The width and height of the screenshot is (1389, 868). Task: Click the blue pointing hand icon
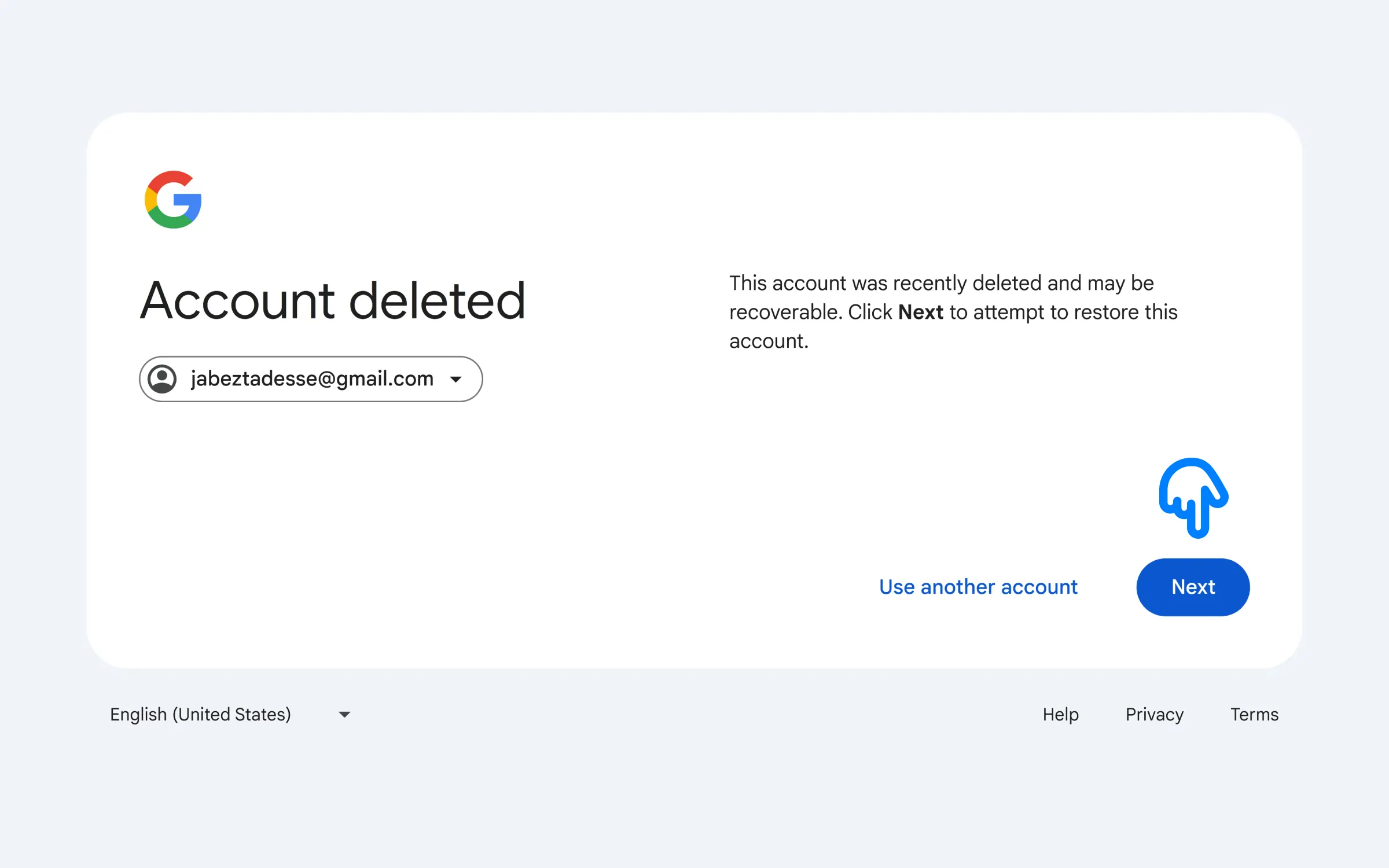(1193, 498)
